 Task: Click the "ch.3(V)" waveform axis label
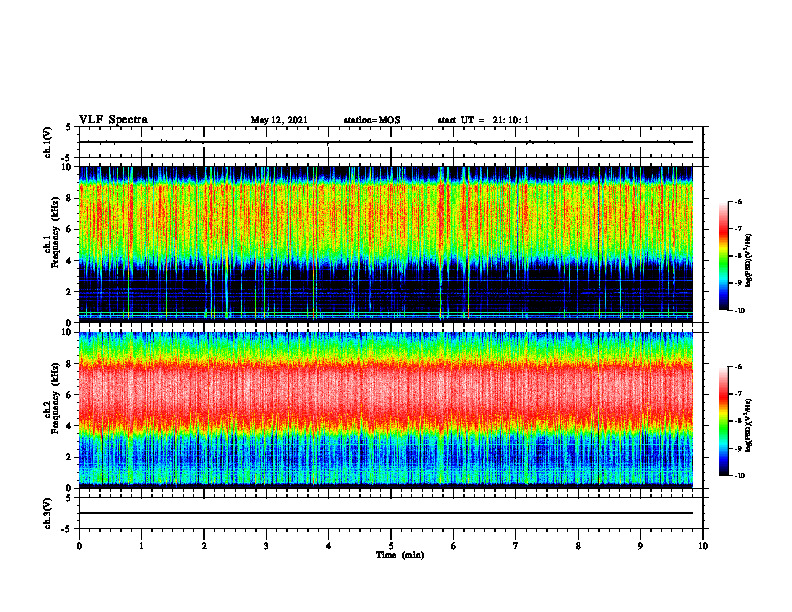(x=48, y=513)
